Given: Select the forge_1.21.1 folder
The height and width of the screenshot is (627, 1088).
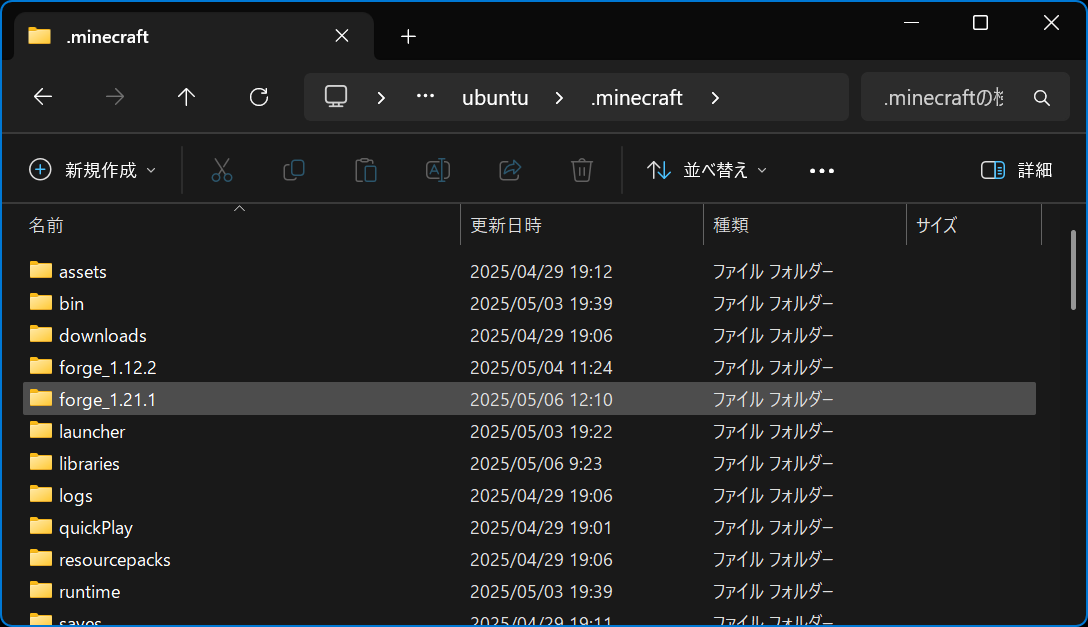Looking at the screenshot, I should [529, 399].
